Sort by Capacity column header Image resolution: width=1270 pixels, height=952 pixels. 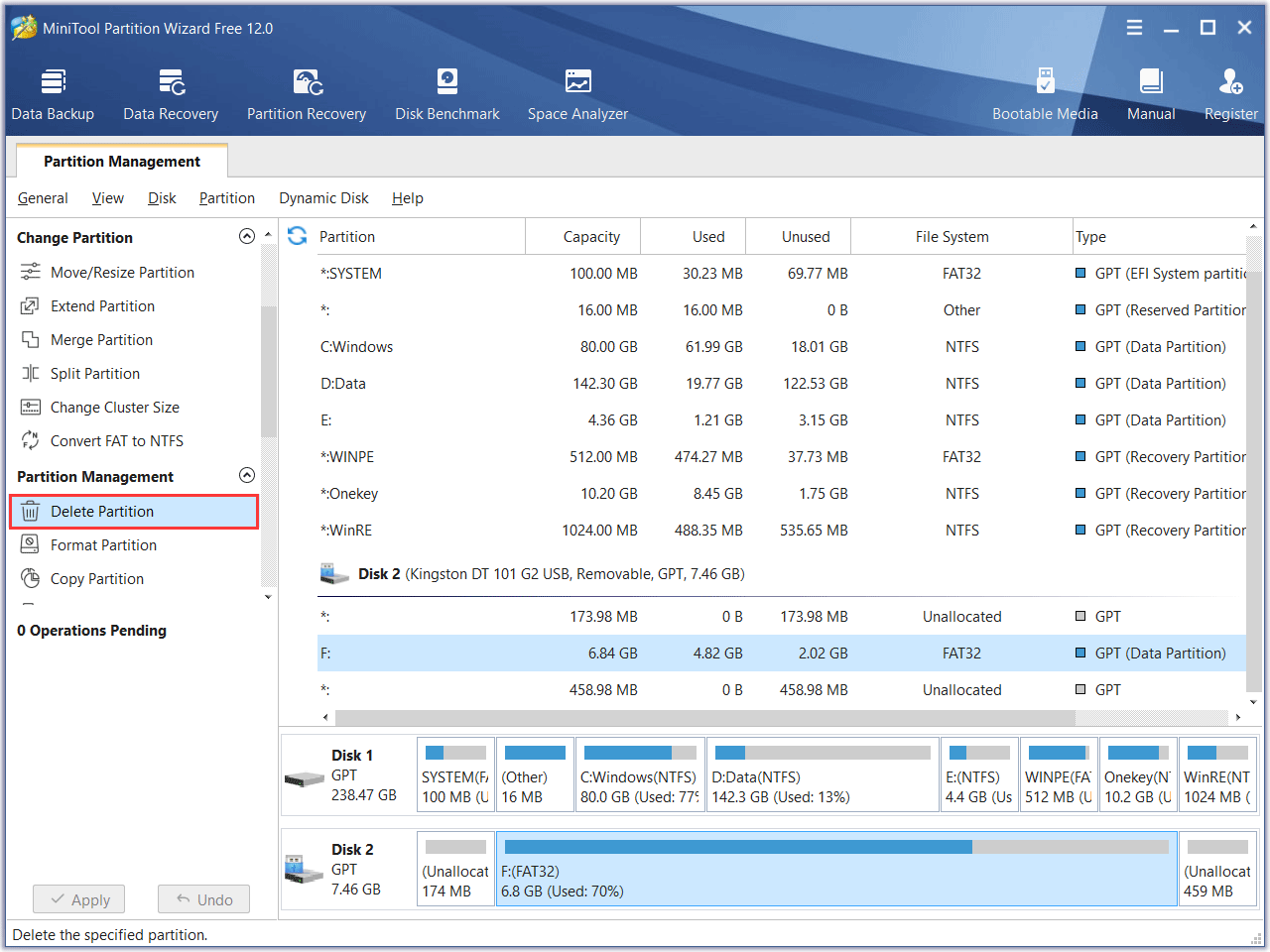(x=583, y=236)
